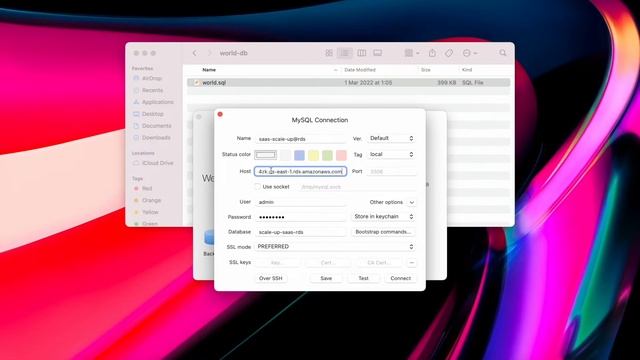Image resolution: width=640 pixels, height=360 pixels.
Task: Open the Ver. Default dropdown
Action: (391, 138)
